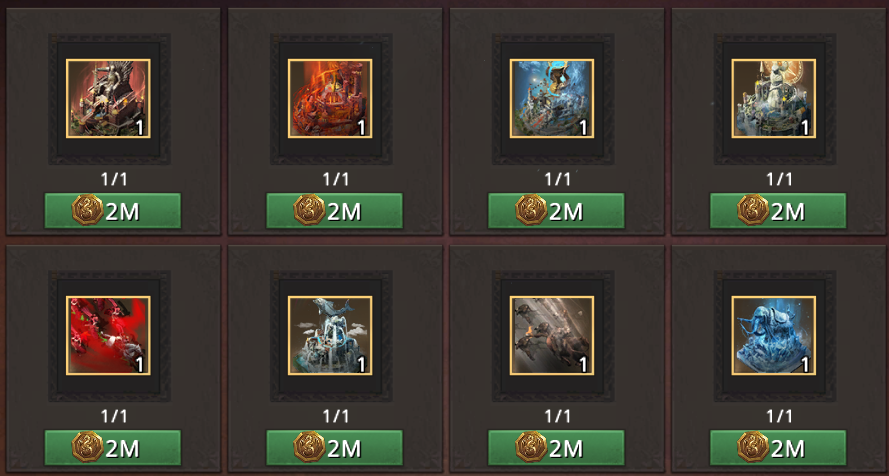
Task: Click the 1/1 stock label under white tower castle
Action: [779, 180]
